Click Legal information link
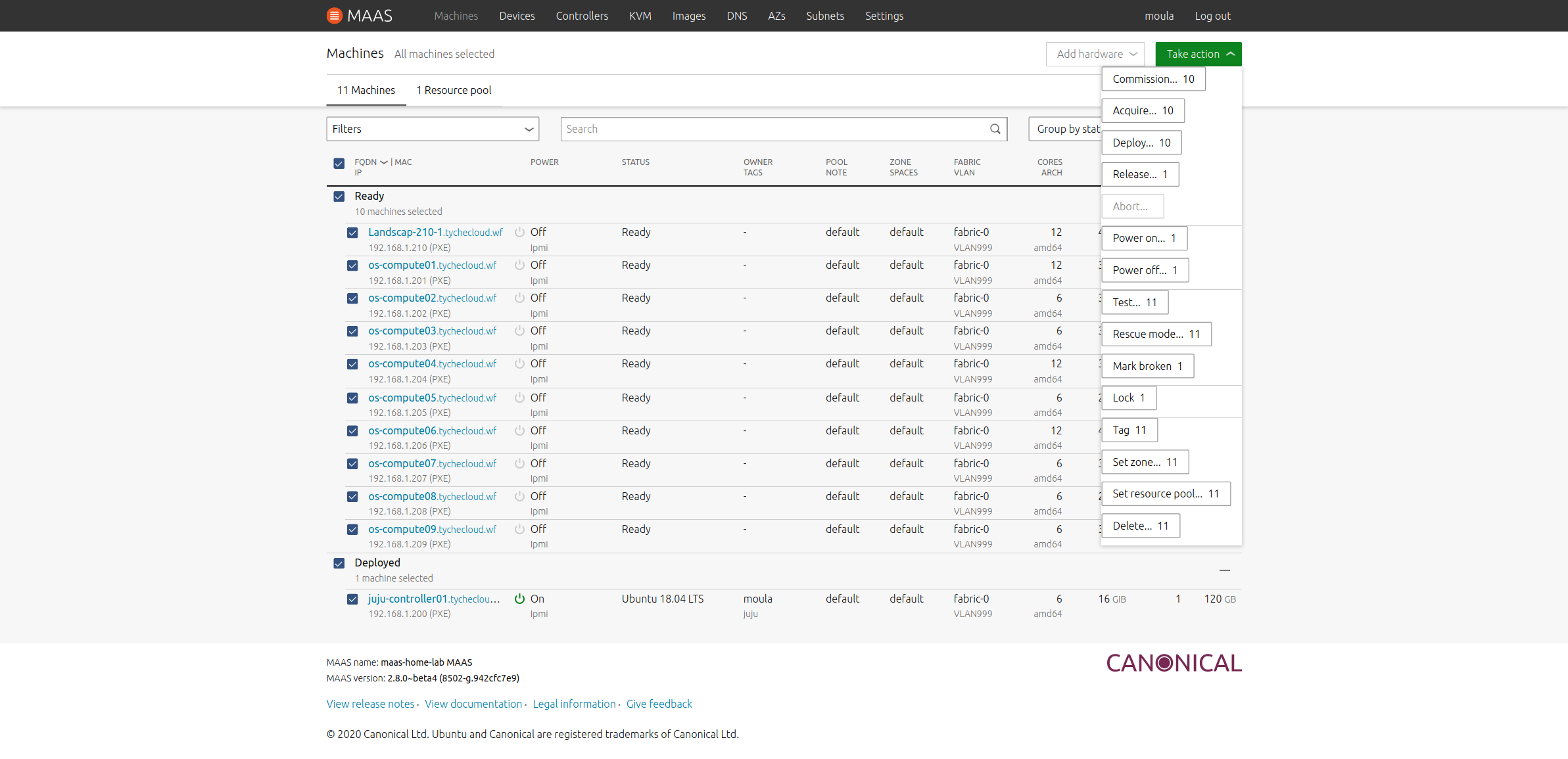 pyautogui.click(x=574, y=704)
